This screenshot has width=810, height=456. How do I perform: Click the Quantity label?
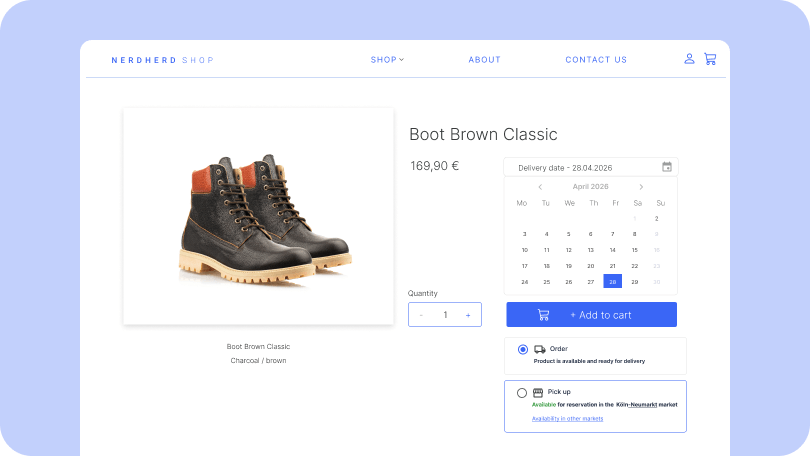[423, 293]
